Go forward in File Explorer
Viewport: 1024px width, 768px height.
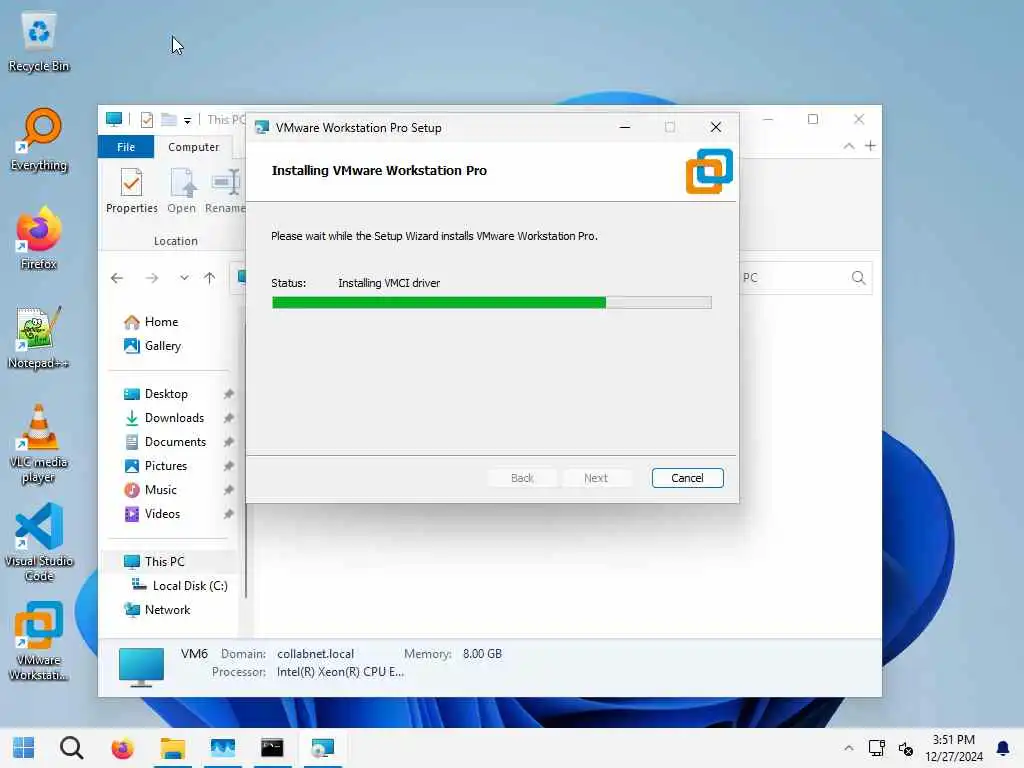152,278
